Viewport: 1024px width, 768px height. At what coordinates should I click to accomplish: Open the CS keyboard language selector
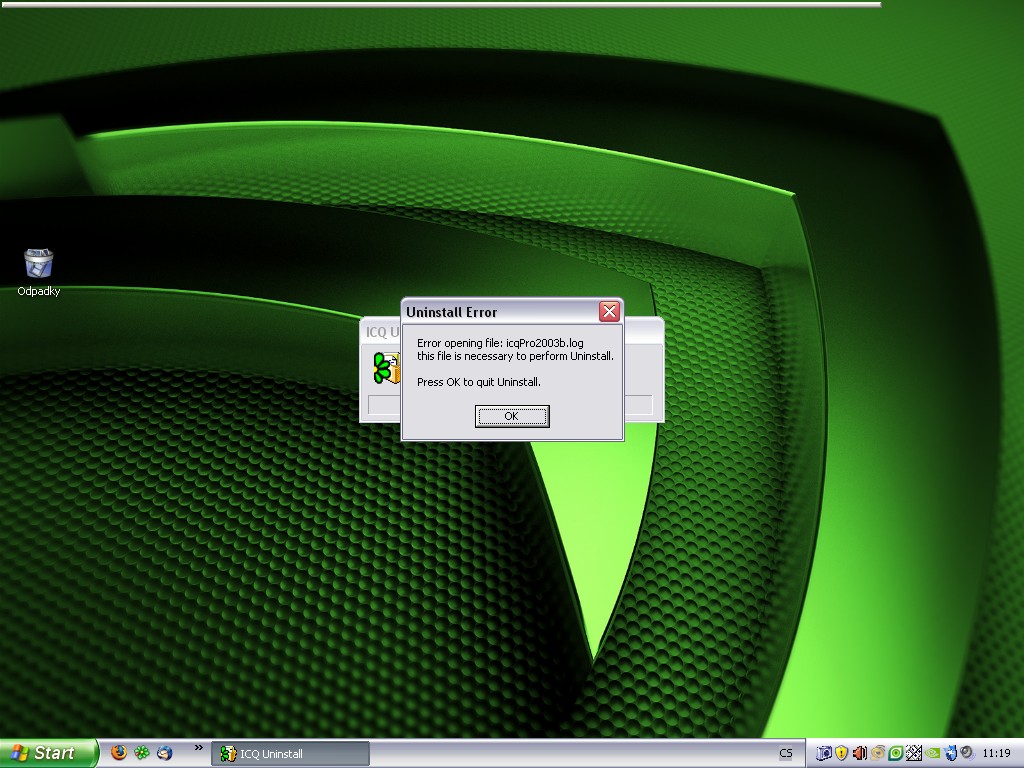point(786,754)
